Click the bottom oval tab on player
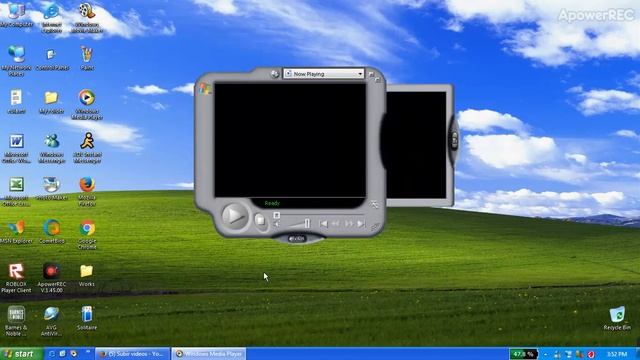 tap(297, 238)
